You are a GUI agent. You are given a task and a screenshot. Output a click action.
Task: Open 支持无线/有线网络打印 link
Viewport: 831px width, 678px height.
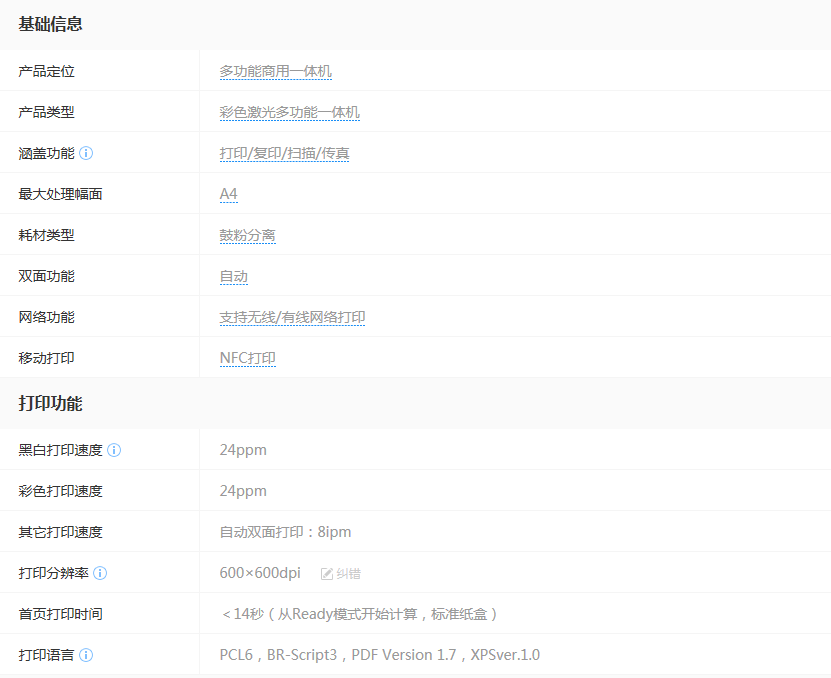pyautogui.click(x=292, y=317)
